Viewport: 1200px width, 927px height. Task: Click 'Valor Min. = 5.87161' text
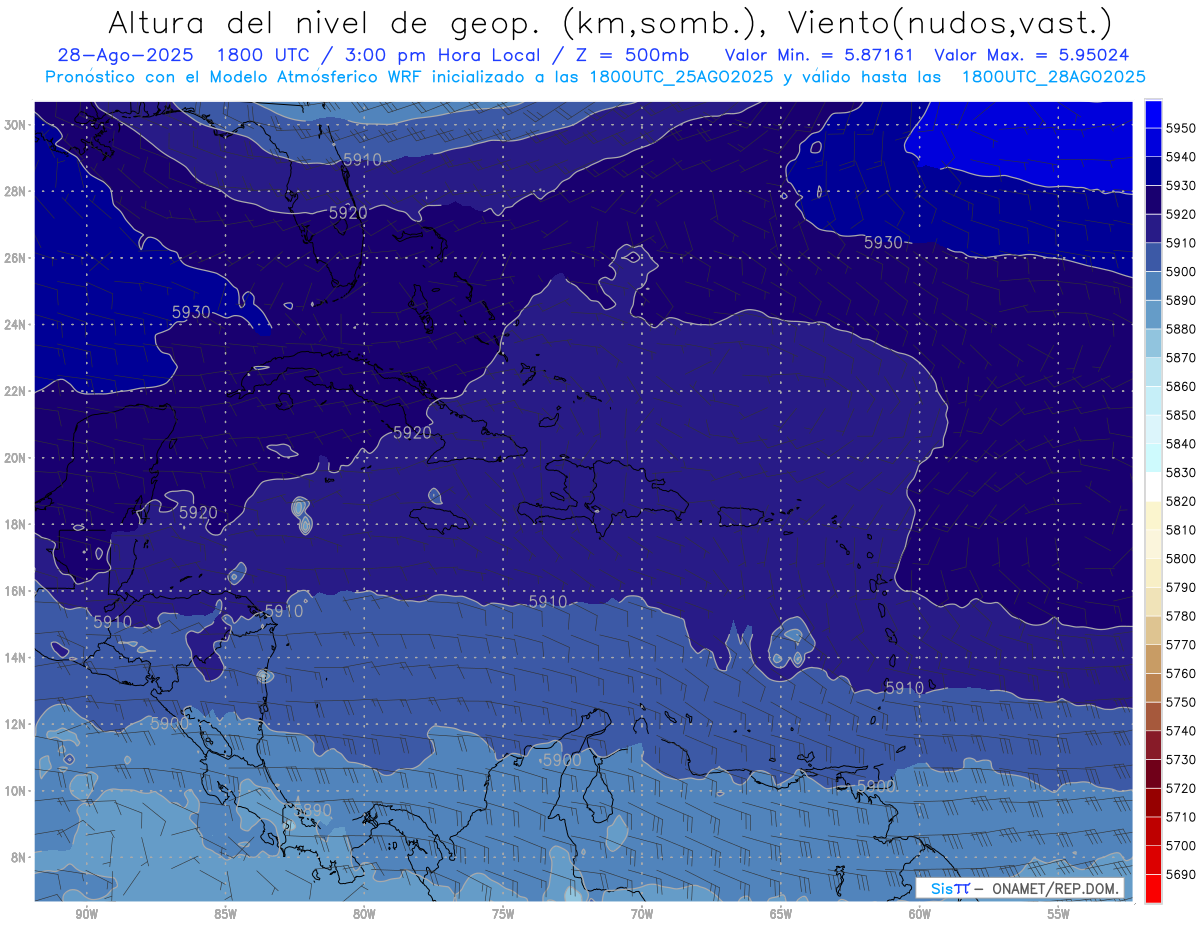(819, 54)
